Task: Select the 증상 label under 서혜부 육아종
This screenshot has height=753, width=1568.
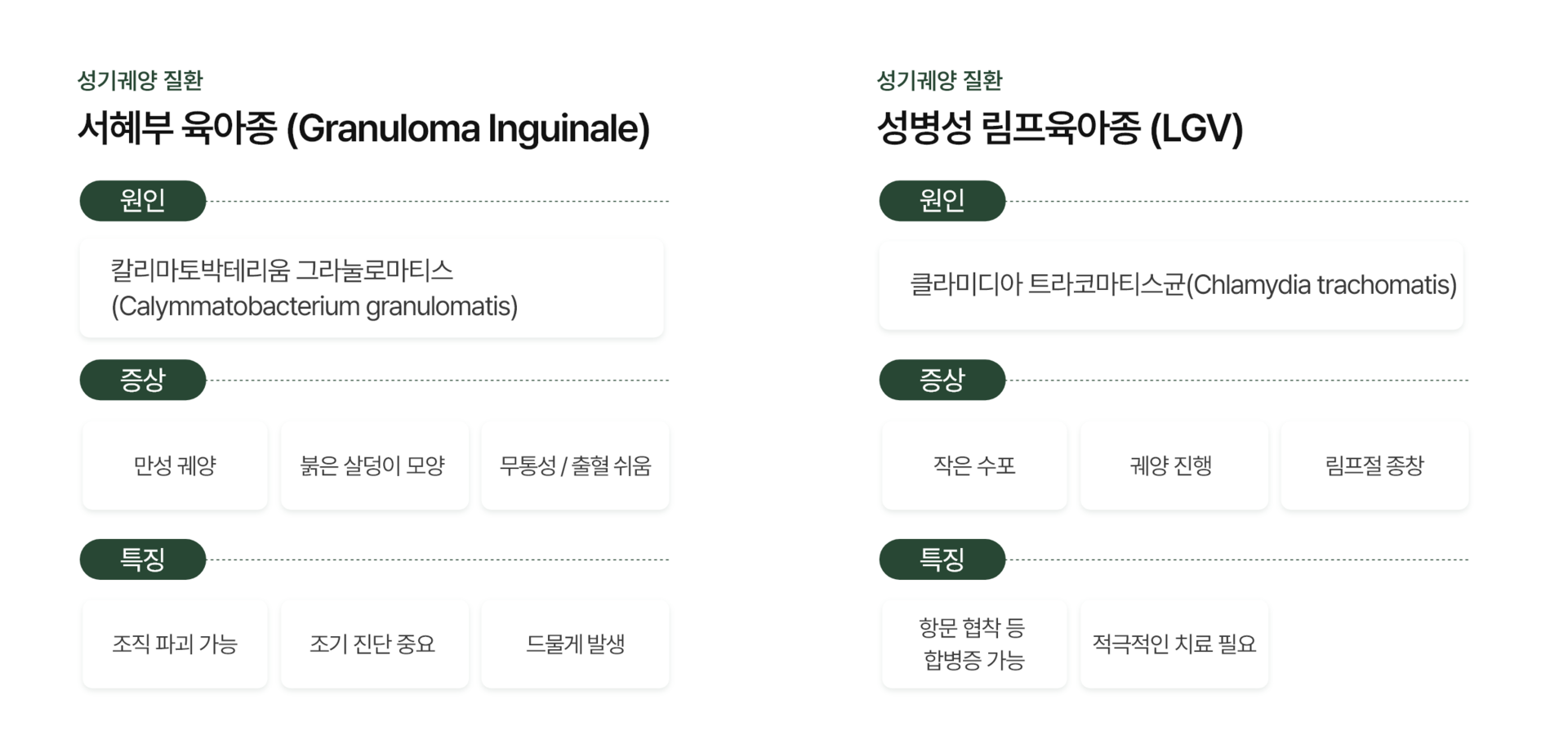Action: 143,380
